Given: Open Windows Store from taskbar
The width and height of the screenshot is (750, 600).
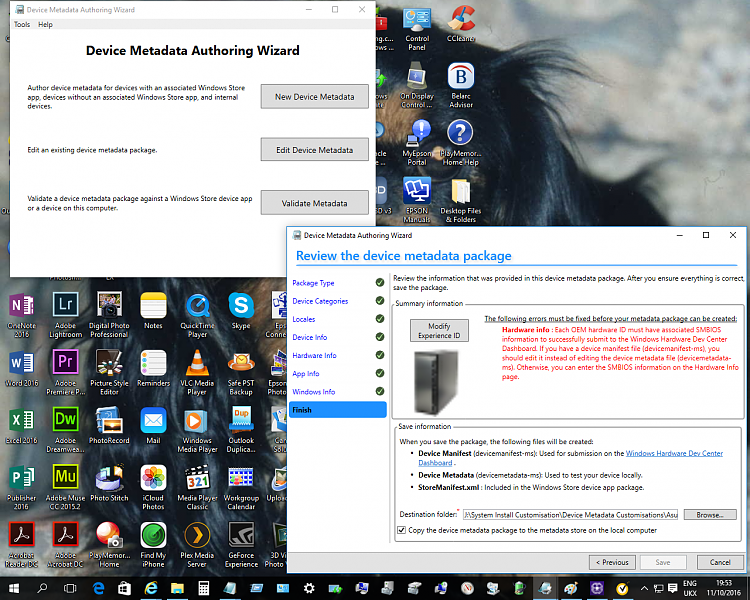Looking at the screenshot, I should (x=125, y=589).
